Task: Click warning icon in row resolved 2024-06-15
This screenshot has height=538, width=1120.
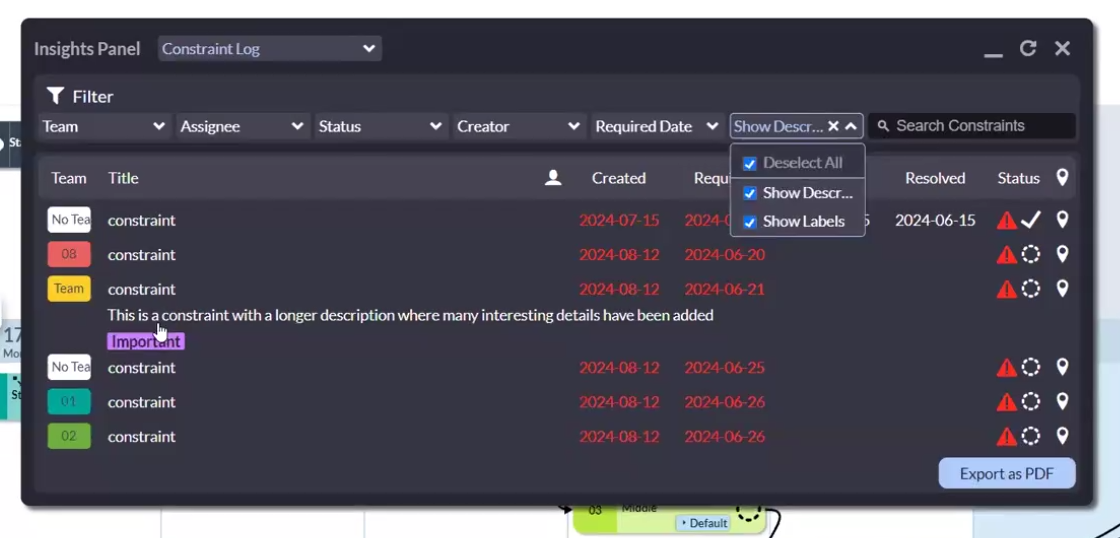Action: click(x=1006, y=220)
